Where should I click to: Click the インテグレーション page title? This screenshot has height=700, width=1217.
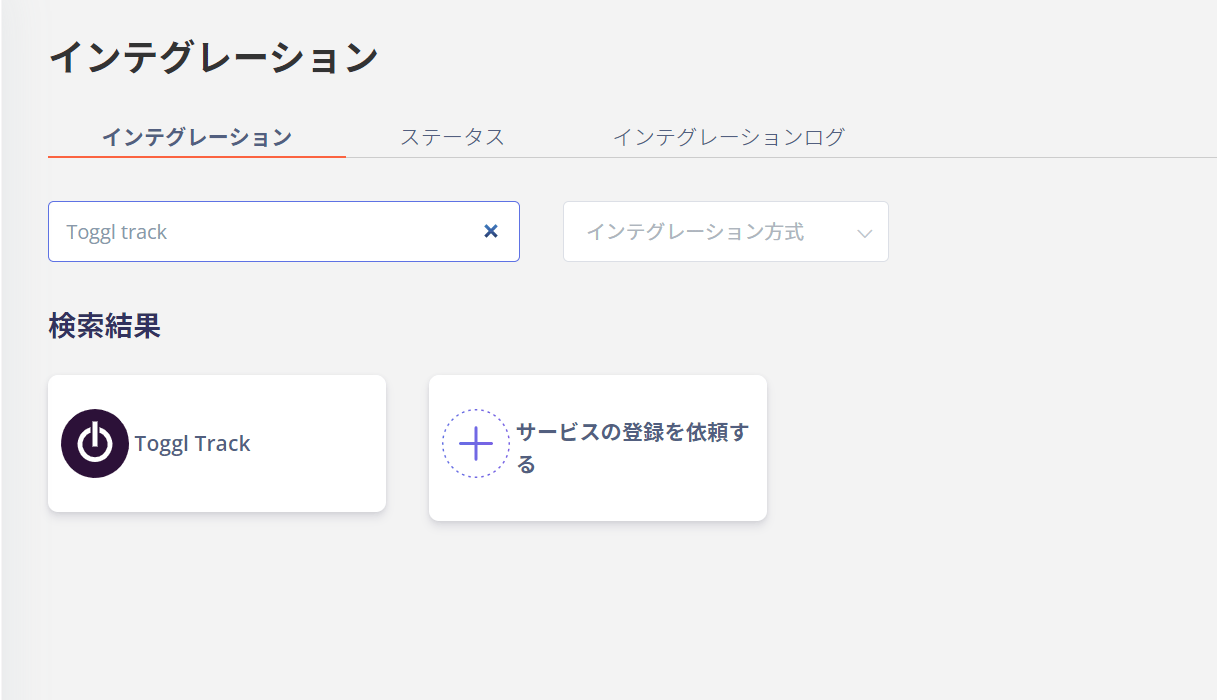213,57
